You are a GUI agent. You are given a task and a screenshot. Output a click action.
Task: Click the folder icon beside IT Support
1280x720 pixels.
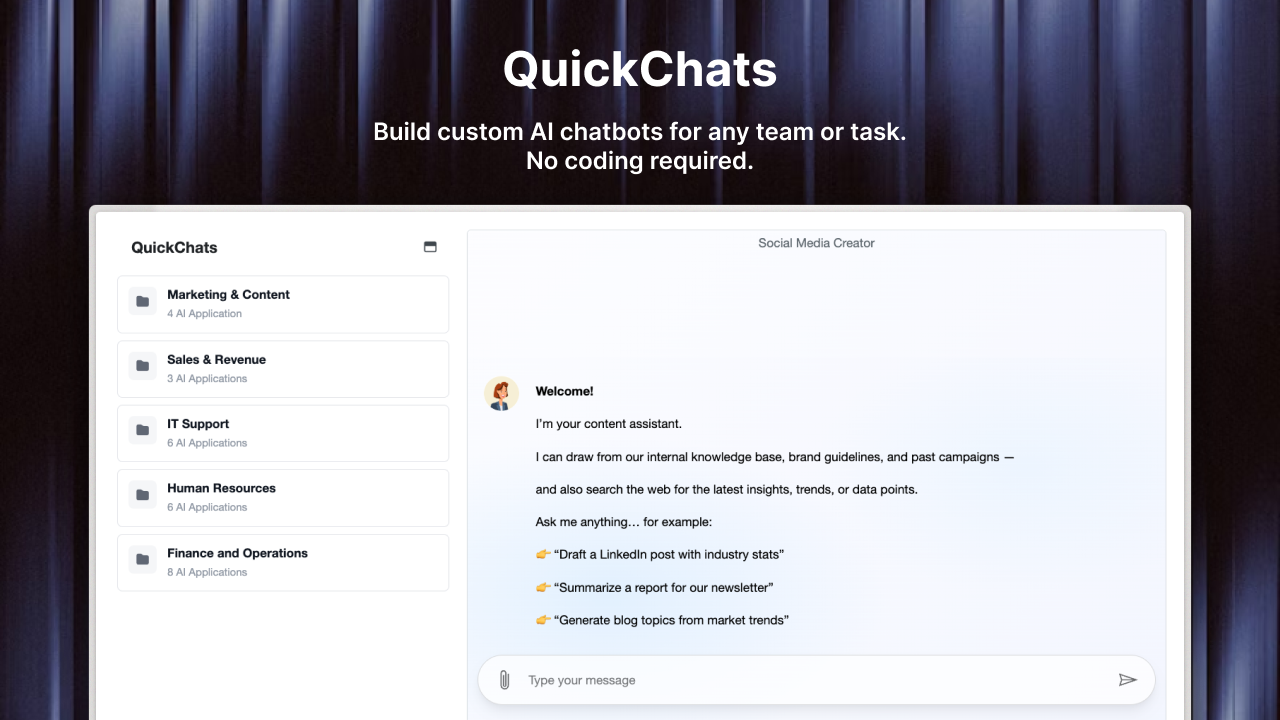tap(143, 431)
